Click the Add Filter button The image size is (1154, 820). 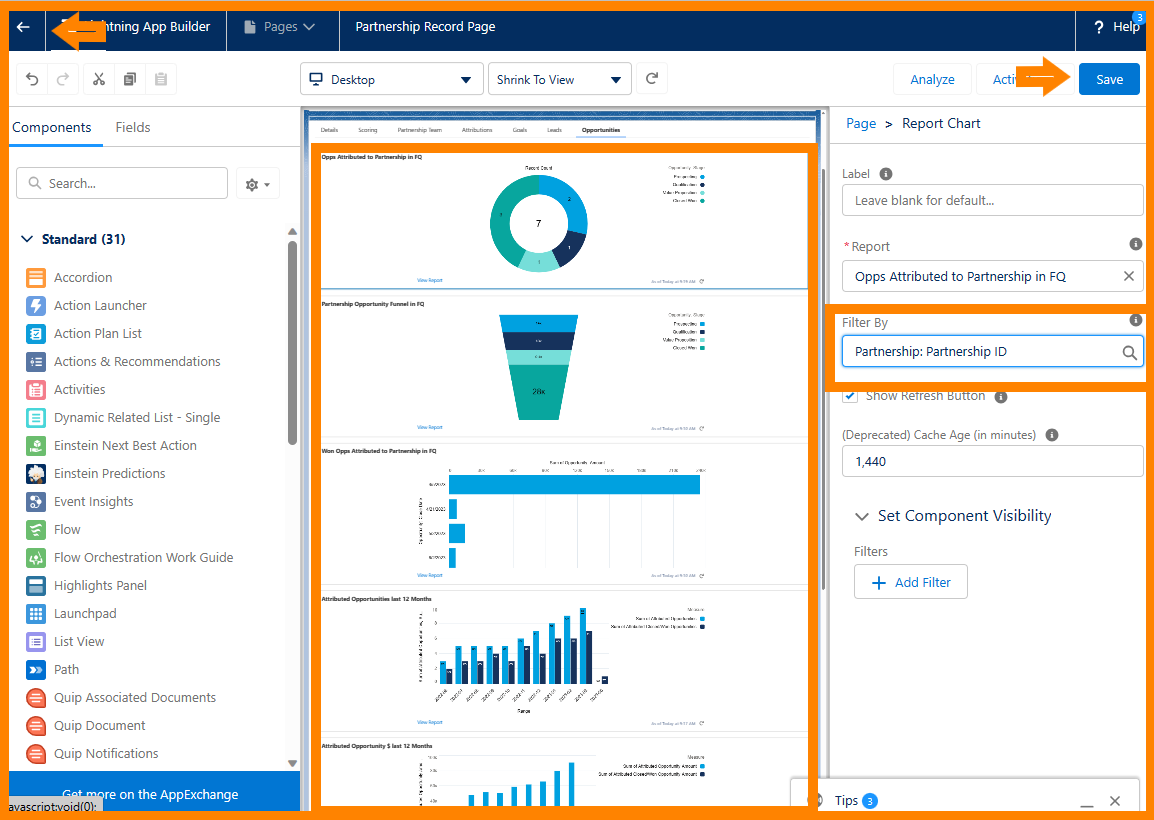click(910, 582)
